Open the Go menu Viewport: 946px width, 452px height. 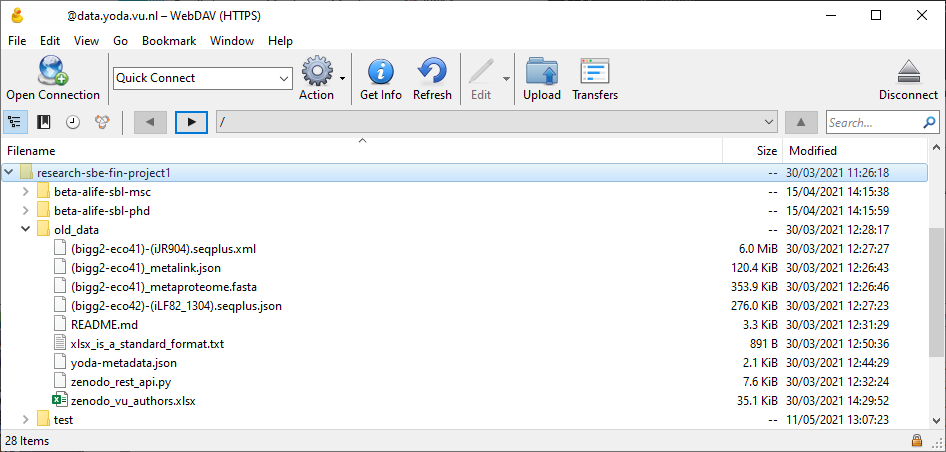click(120, 41)
